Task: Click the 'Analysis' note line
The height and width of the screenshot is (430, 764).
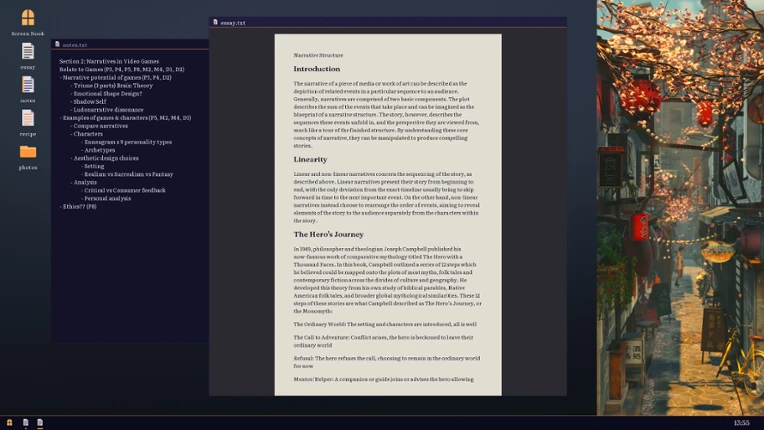Action: (83, 182)
